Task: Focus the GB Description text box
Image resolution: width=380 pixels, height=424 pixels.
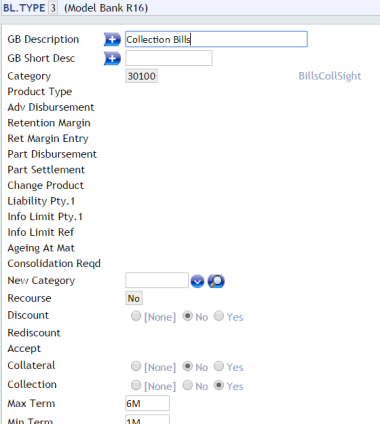Action: tap(216, 39)
